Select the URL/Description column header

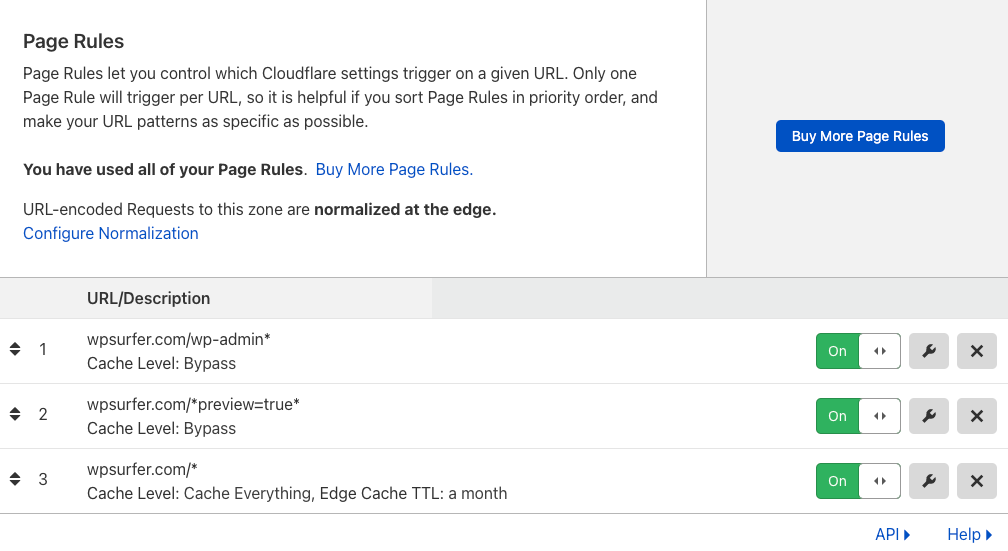(149, 298)
